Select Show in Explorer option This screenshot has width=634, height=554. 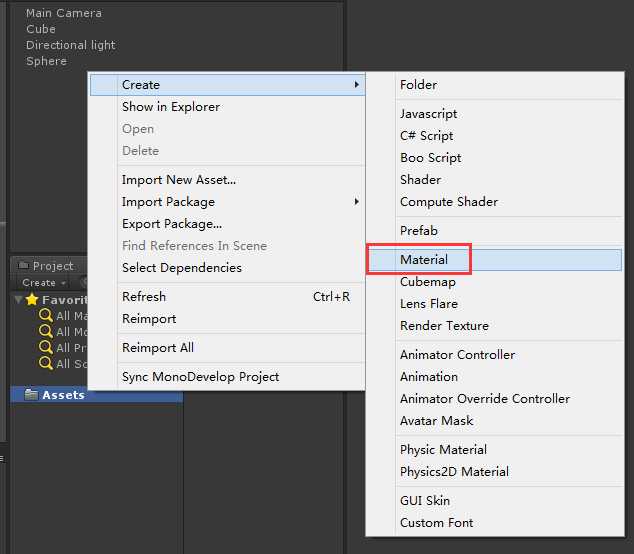click(x=171, y=107)
